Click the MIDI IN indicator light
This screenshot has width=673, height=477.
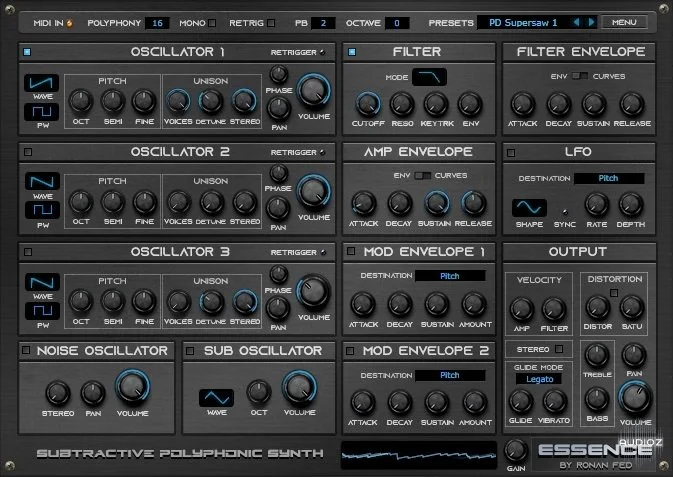(70, 23)
